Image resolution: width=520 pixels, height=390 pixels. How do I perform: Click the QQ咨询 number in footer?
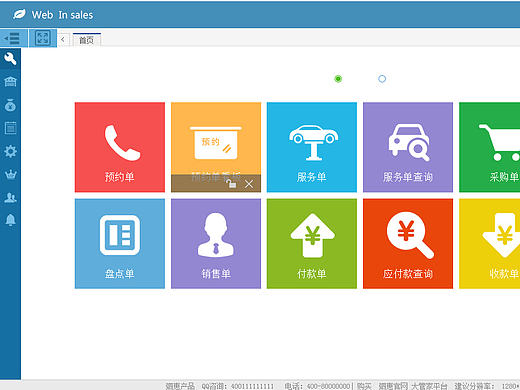tap(252, 386)
